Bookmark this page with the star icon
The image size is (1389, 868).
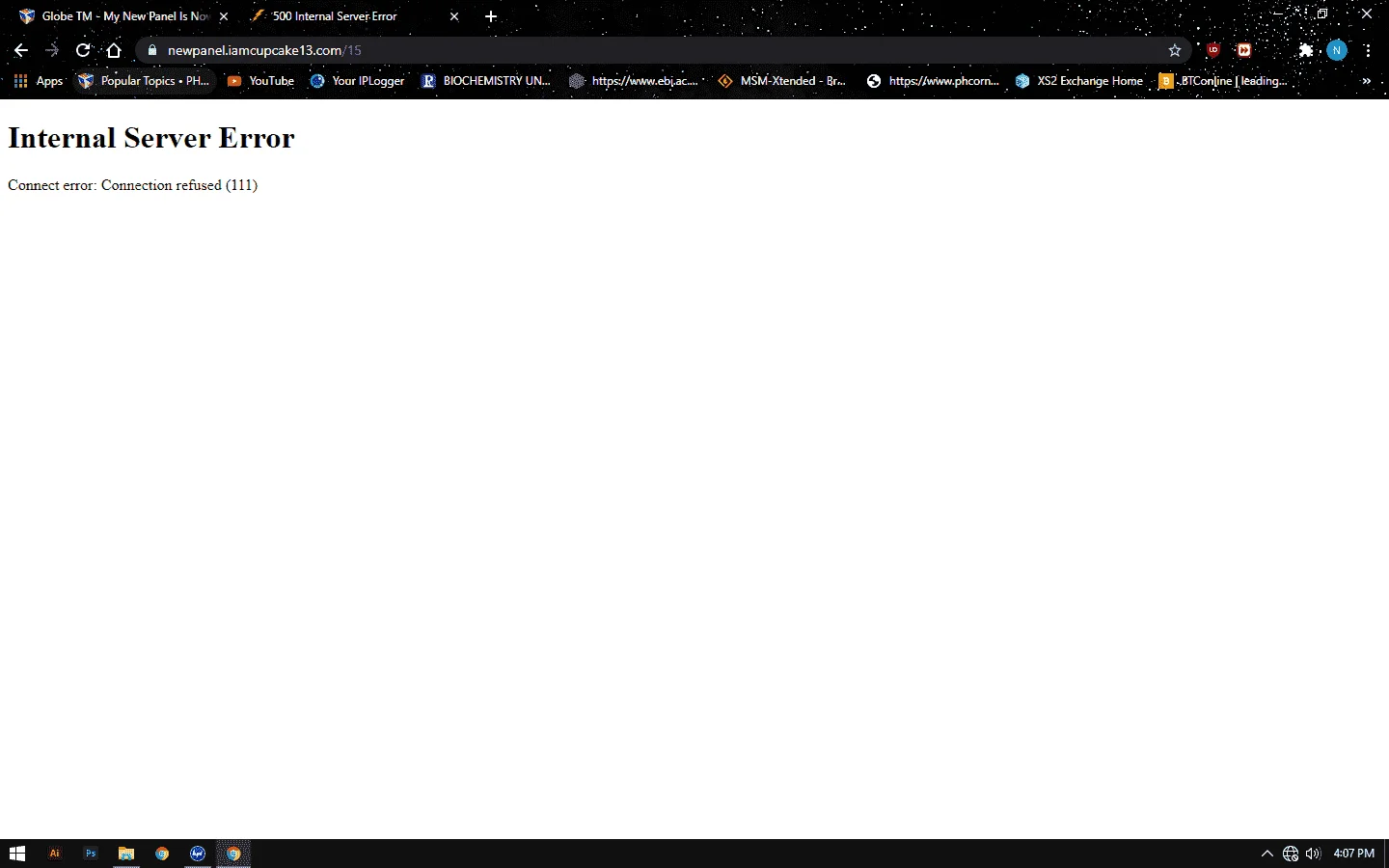(1174, 50)
